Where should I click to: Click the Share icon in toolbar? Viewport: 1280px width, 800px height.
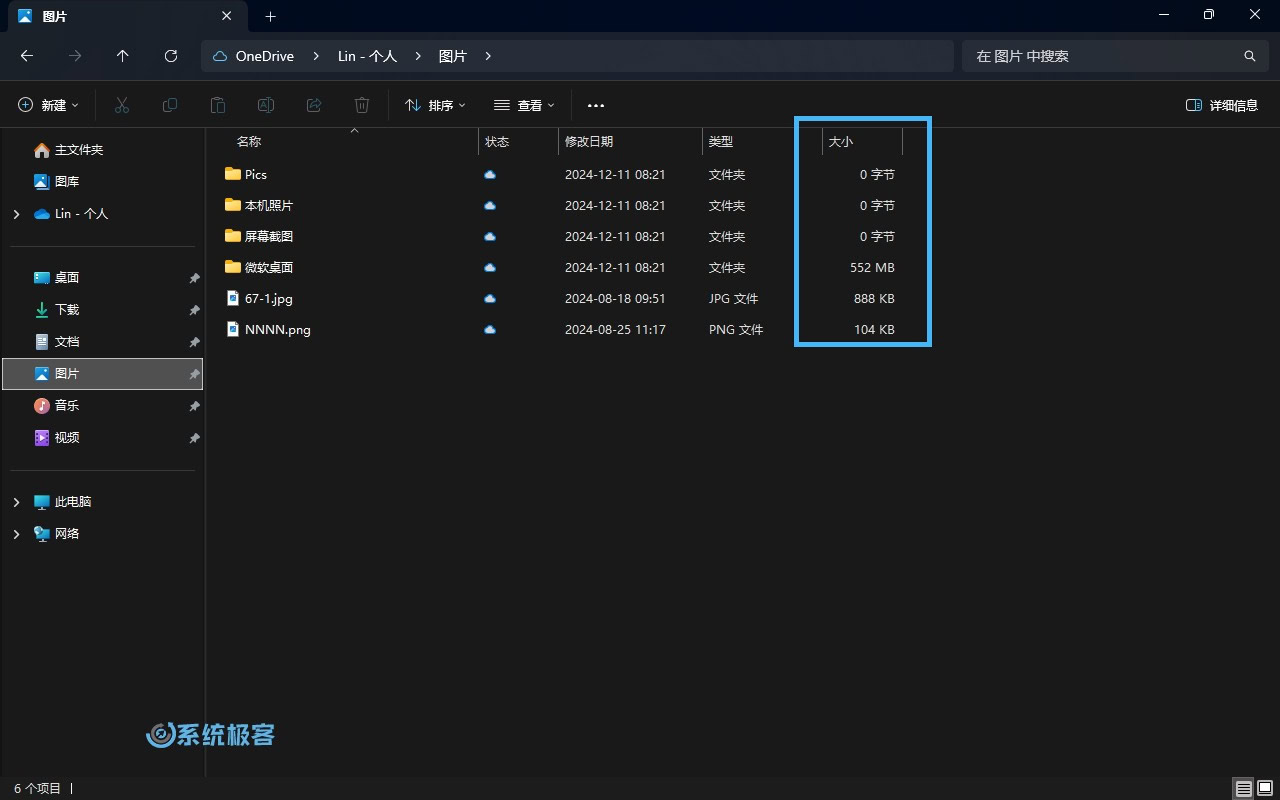tap(314, 105)
